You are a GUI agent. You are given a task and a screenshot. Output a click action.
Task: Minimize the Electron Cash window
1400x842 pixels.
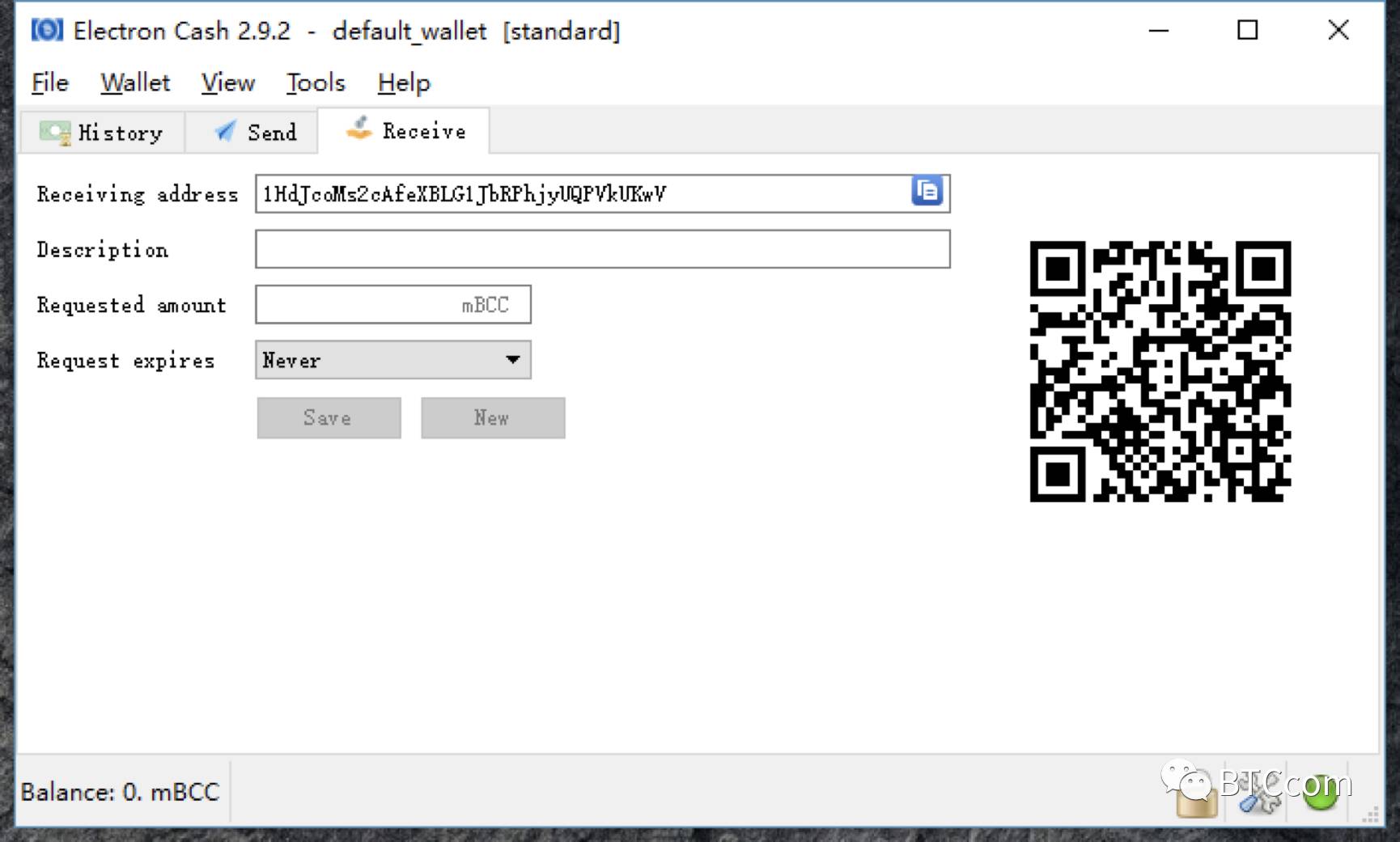(1159, 31)
